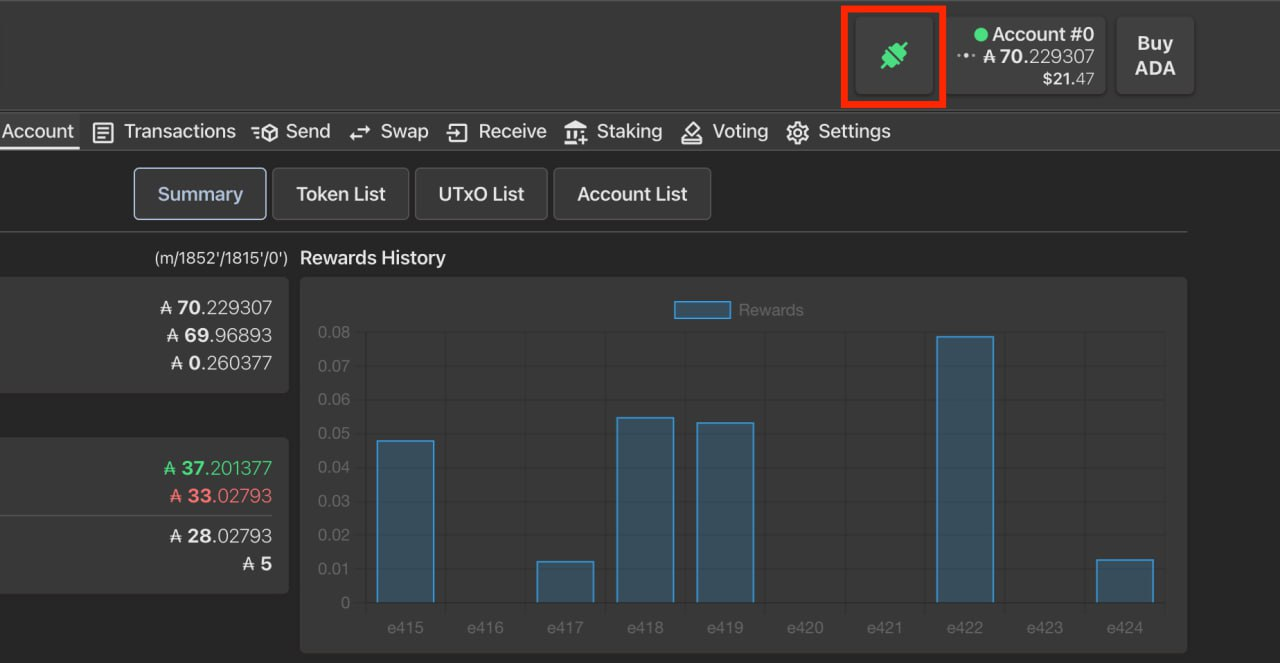Select the Summary tab
The image size is (1280, 663).
tap(200, 194)
